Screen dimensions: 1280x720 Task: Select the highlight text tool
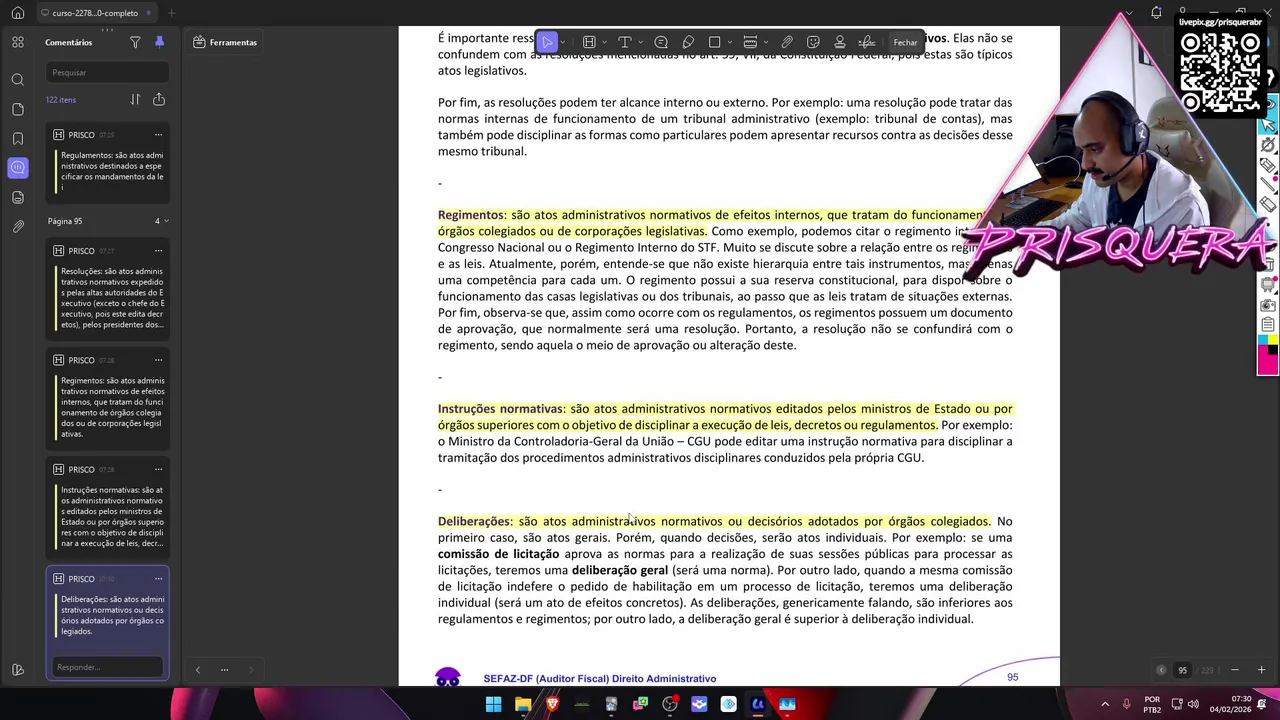[589, 42]
